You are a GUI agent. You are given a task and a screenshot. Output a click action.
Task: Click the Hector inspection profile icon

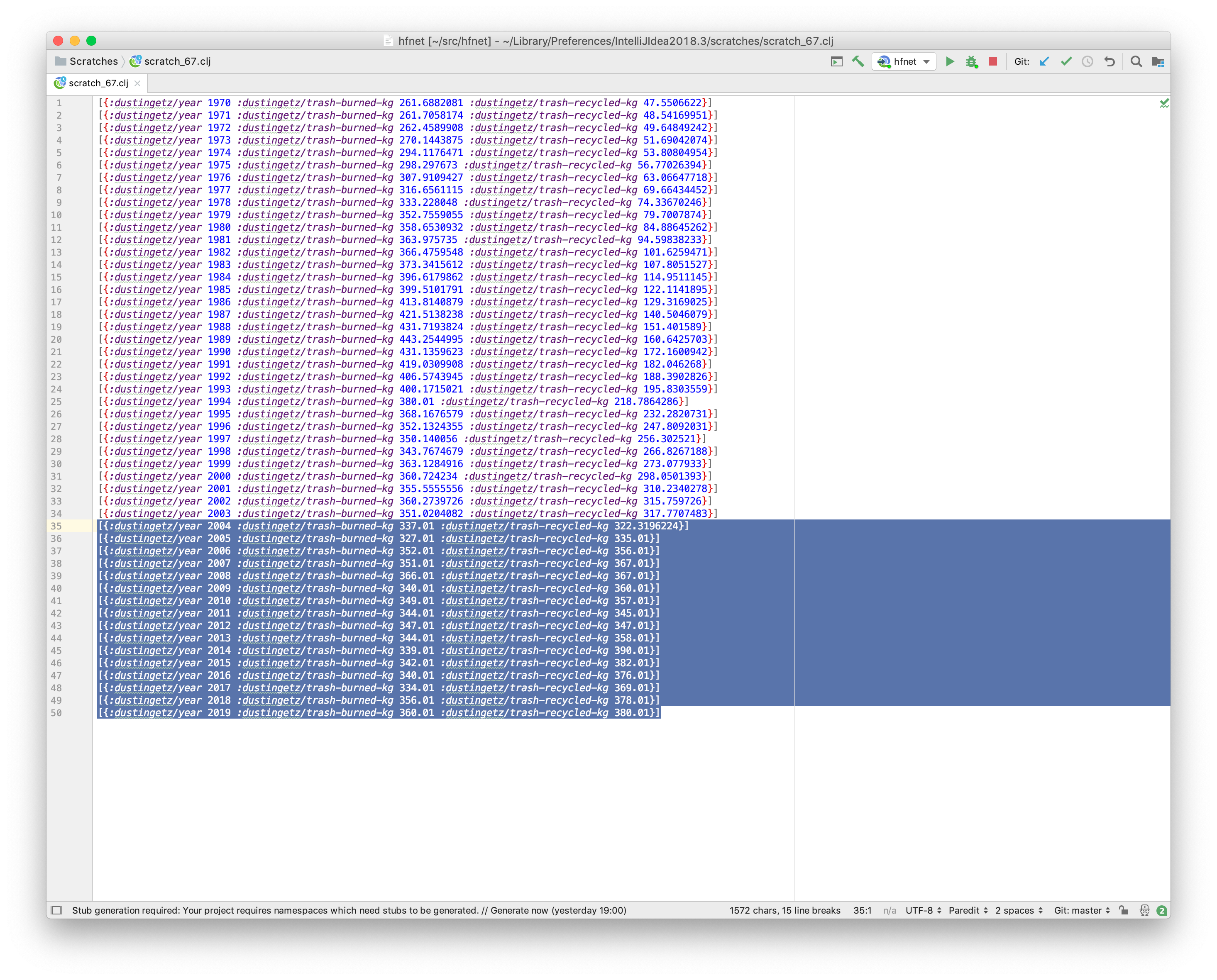pos(1144,910)
